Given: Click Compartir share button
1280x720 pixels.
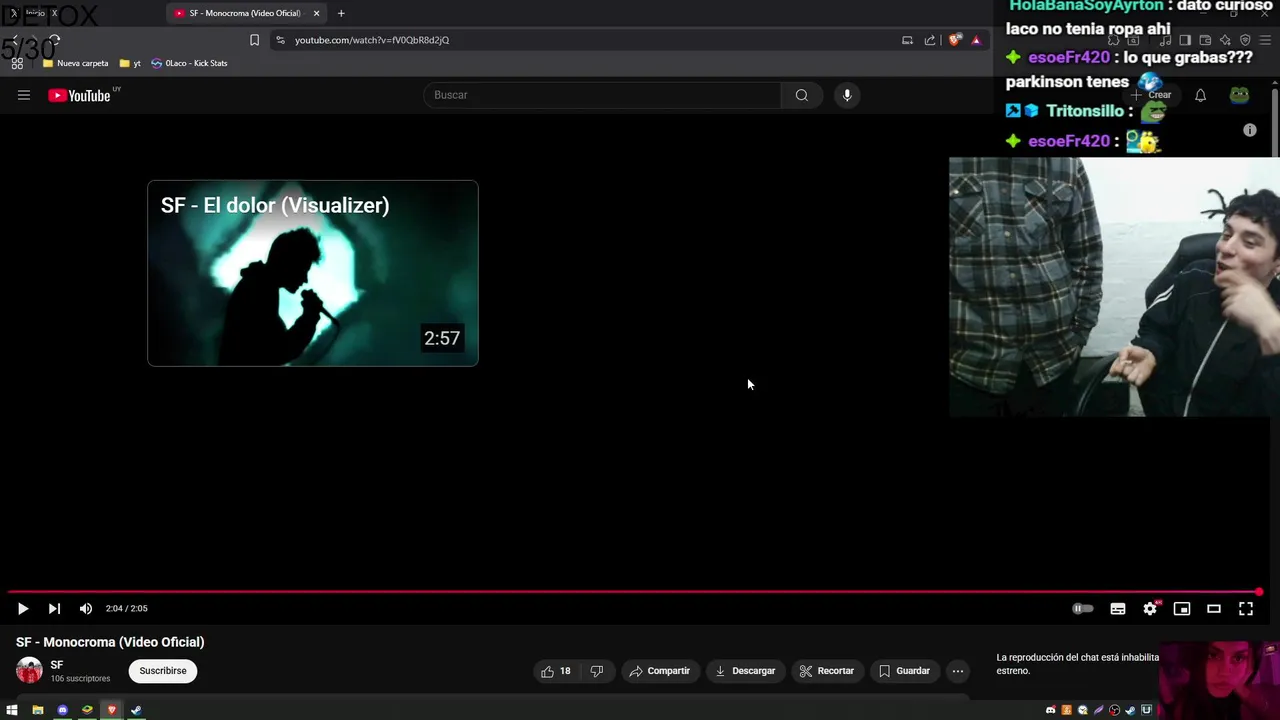Looking at the screenshot, I should coord(659,671).
